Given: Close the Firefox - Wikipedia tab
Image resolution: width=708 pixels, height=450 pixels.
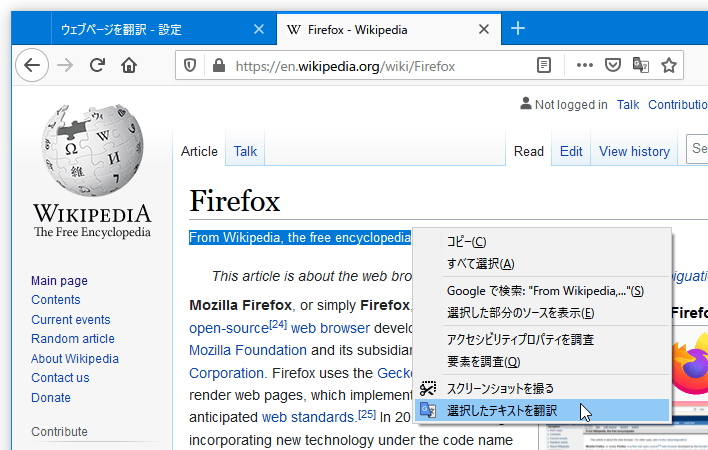Looking at the screenshot, I should 484,29.
